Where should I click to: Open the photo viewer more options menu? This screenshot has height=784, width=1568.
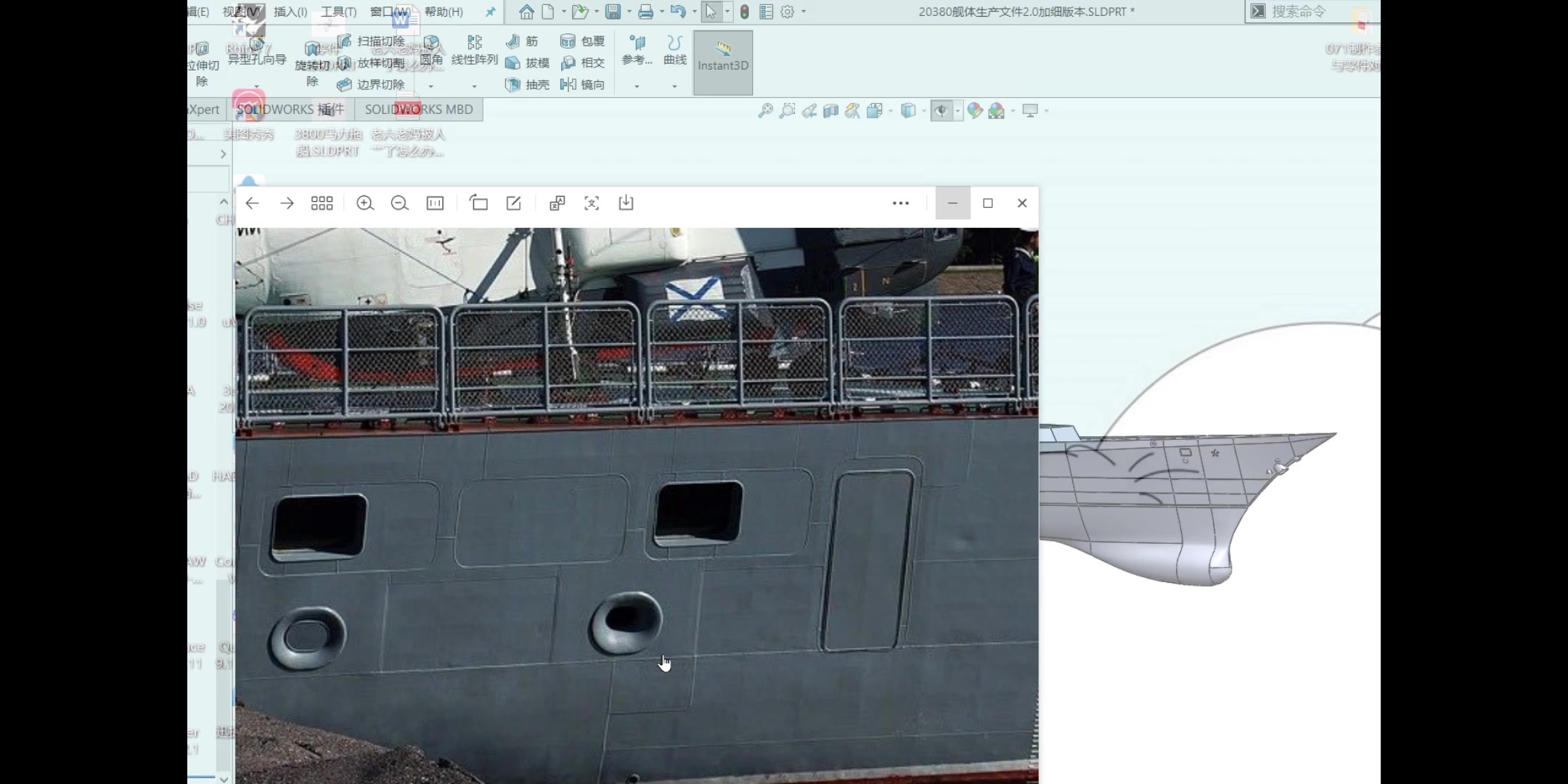point(901,203)
